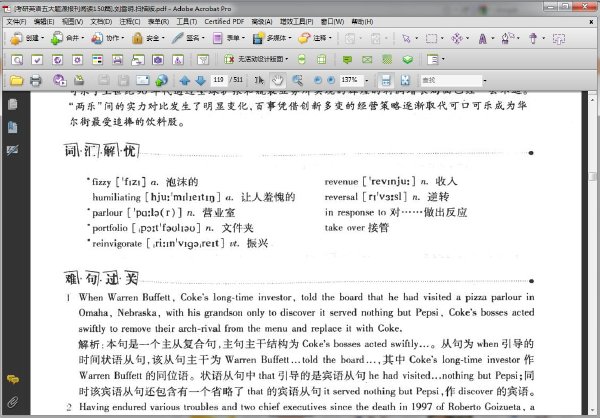The height and width of the screenshot is (418, 600).
Task: Print document with printer icon
Action: pos(36,80)
